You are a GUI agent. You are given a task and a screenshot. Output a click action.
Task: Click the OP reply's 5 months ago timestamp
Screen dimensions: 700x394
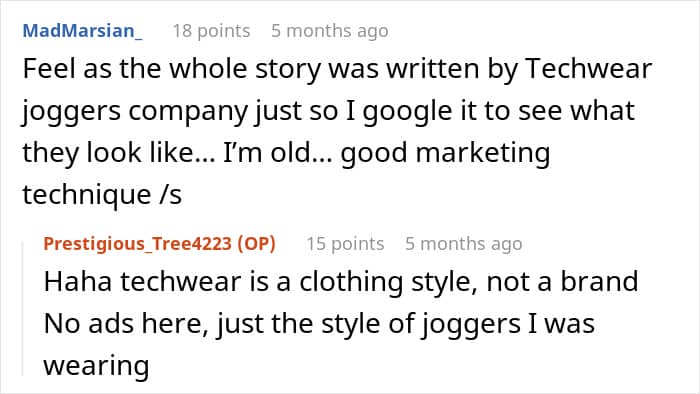[463, 244]
